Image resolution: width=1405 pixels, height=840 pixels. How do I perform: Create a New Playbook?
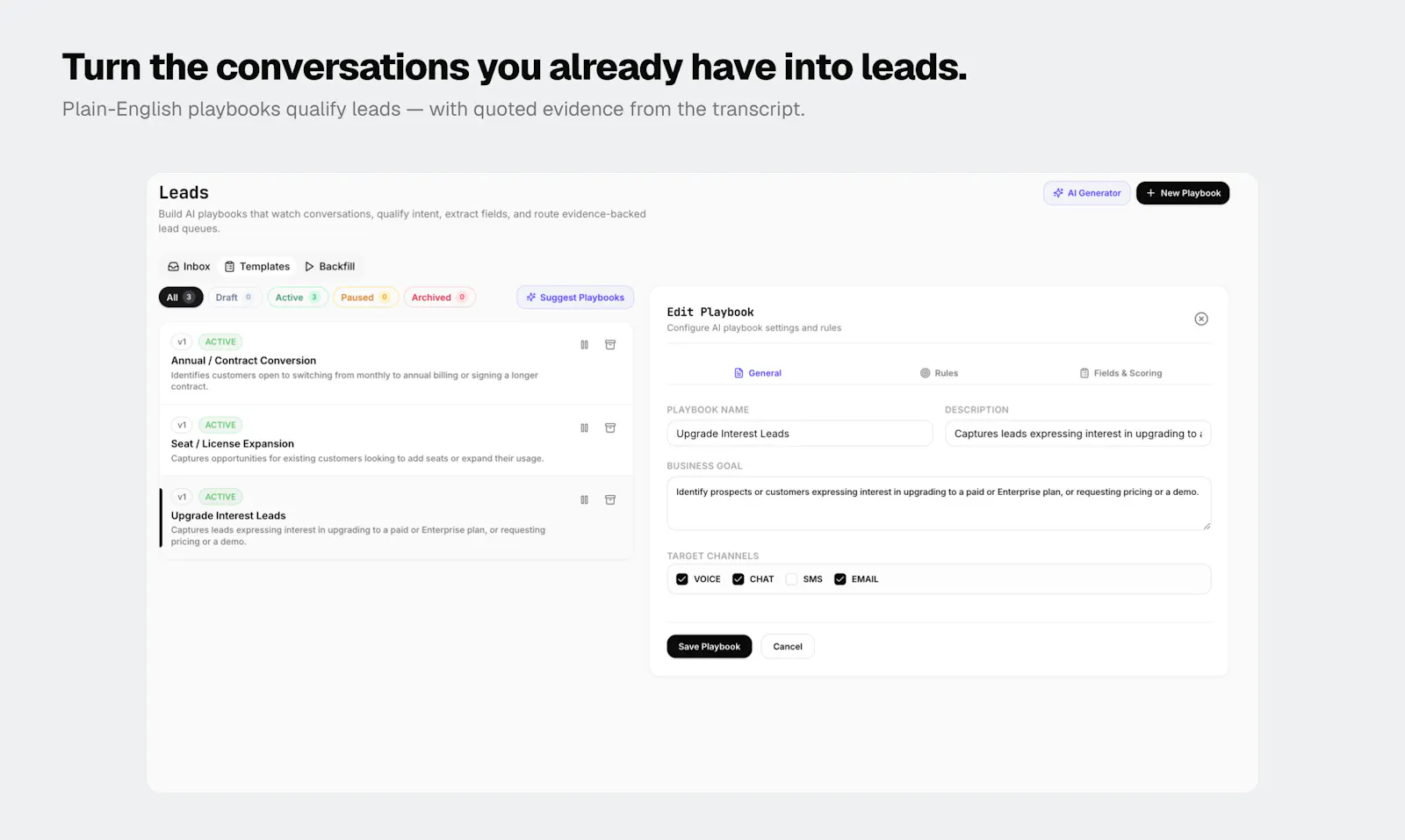(x=1183, y=193)
